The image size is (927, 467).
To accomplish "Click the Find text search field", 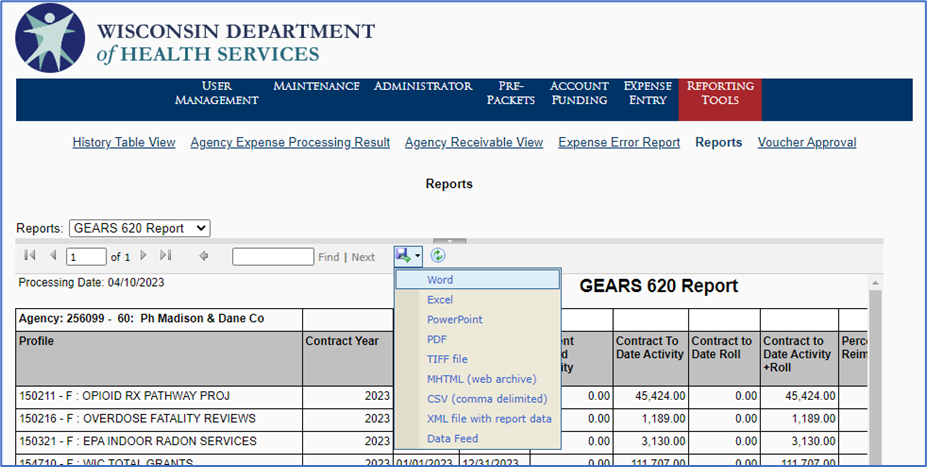I will point(273,257).
